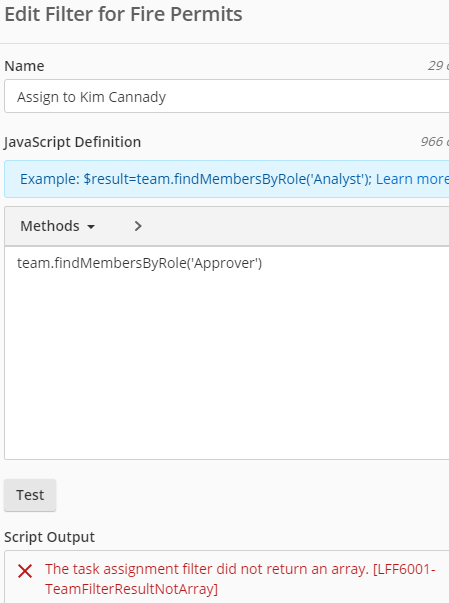Select the LFF6001 error message text
Image resolution: width=449 pixels, height=603 pixels.
tap(240, 579)
